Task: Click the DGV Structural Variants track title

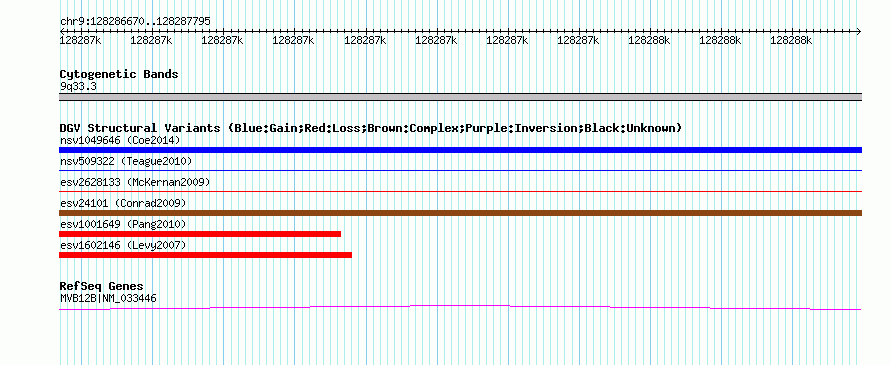Action: pyautogui.click(x=371, y=128)
